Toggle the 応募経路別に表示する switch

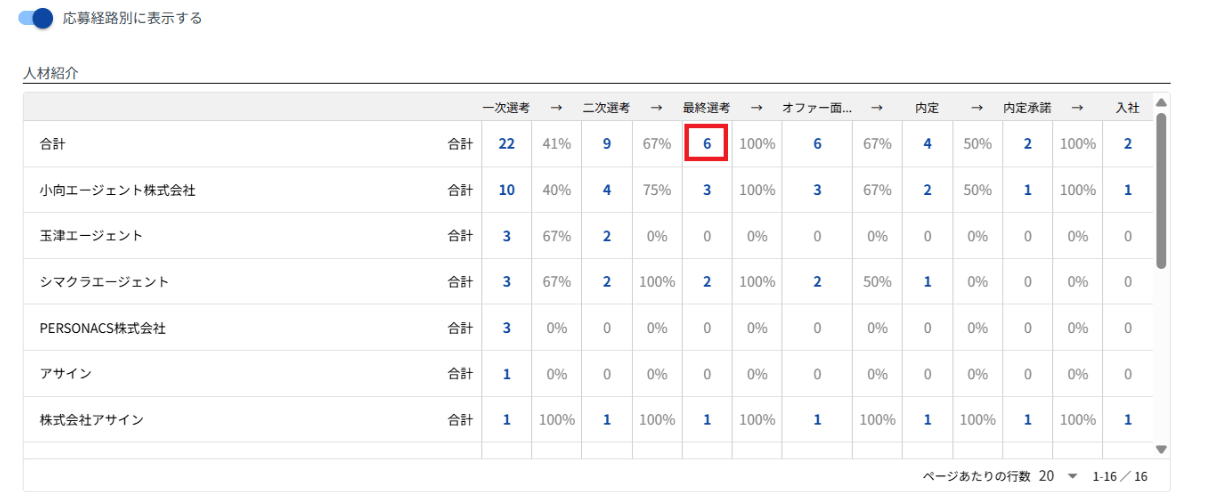[x=35, y=18]
